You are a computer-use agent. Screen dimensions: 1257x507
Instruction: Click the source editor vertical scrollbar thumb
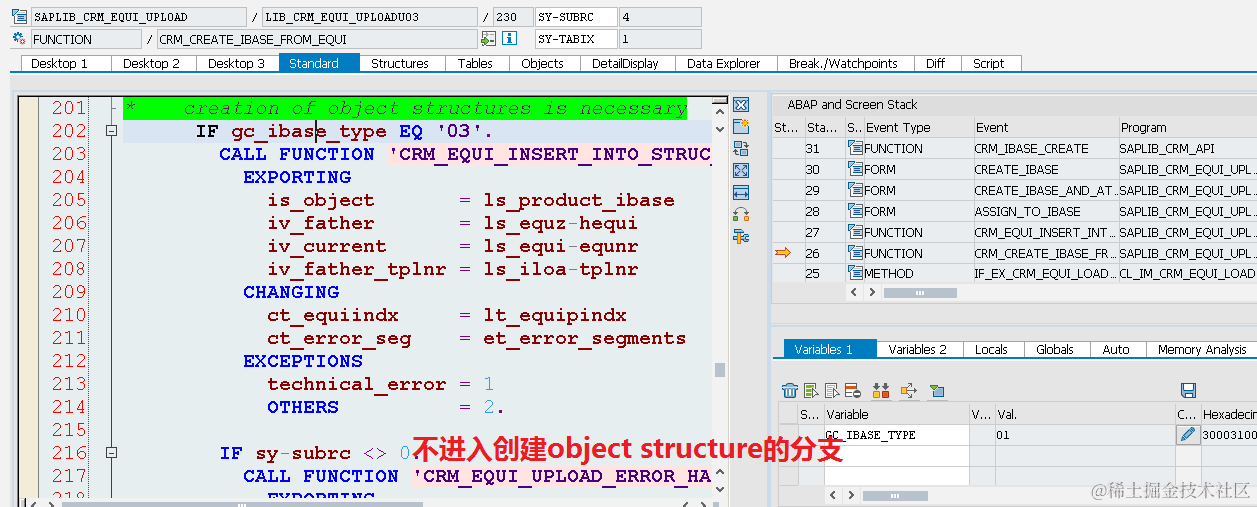719,371
